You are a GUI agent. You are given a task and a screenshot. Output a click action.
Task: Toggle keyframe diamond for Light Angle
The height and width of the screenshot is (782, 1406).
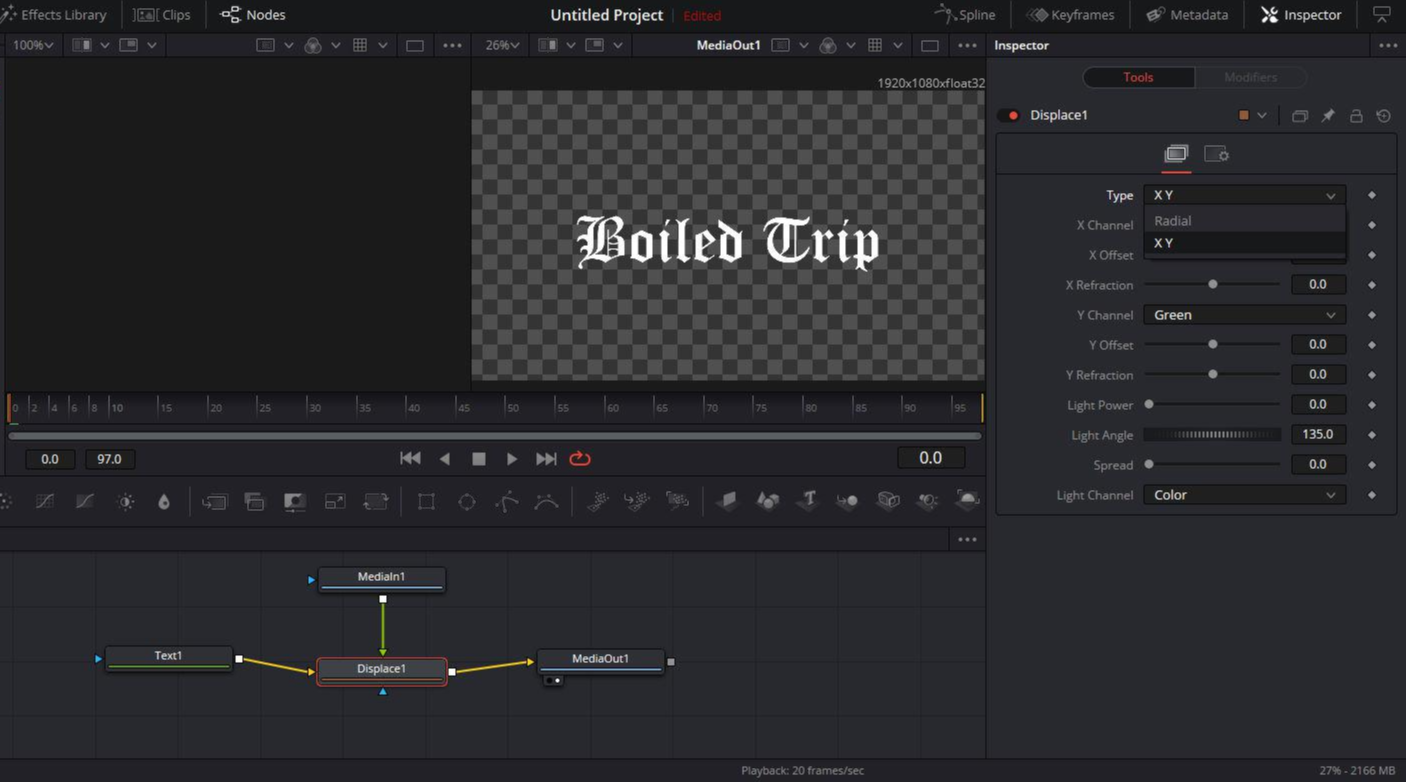(1372, 435)
